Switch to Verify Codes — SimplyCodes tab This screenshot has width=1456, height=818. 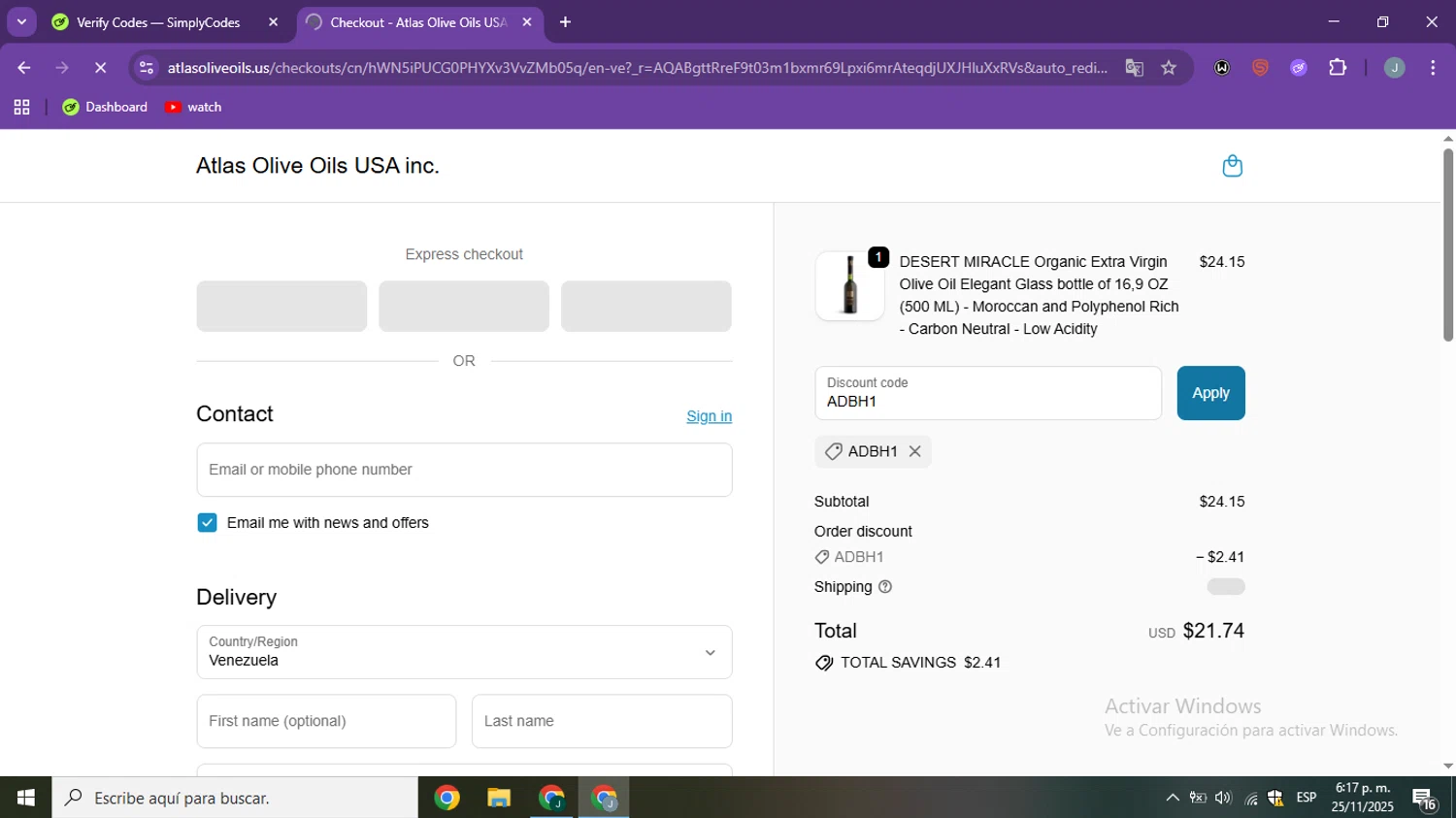[157, 22]
